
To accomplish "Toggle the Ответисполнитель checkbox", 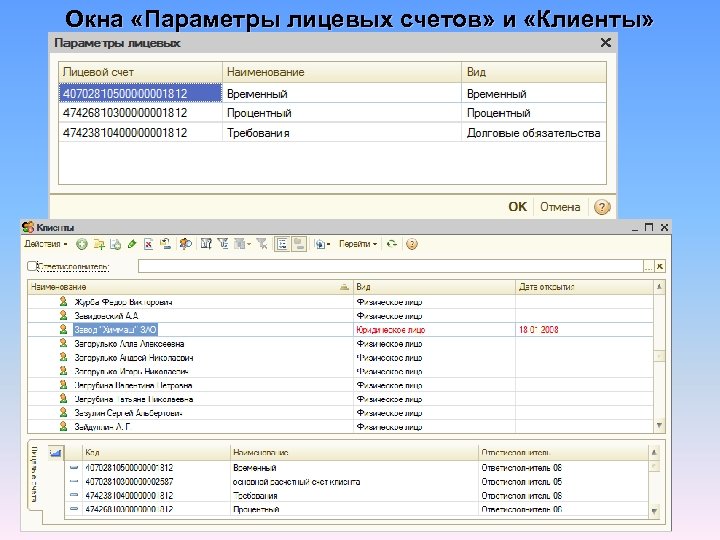I will (x=32, y=266).
